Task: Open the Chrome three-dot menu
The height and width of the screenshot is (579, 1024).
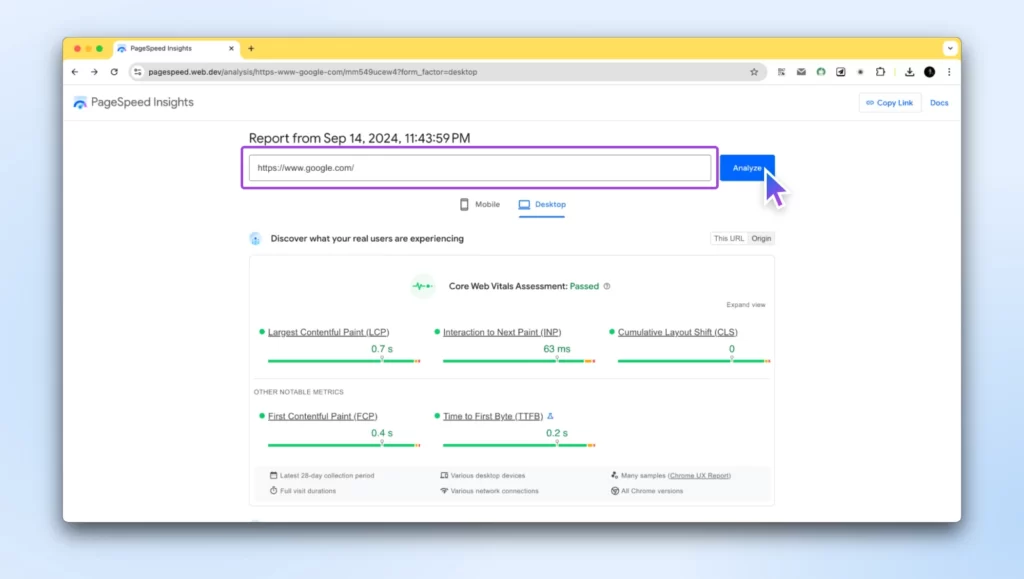Action: 949,72
